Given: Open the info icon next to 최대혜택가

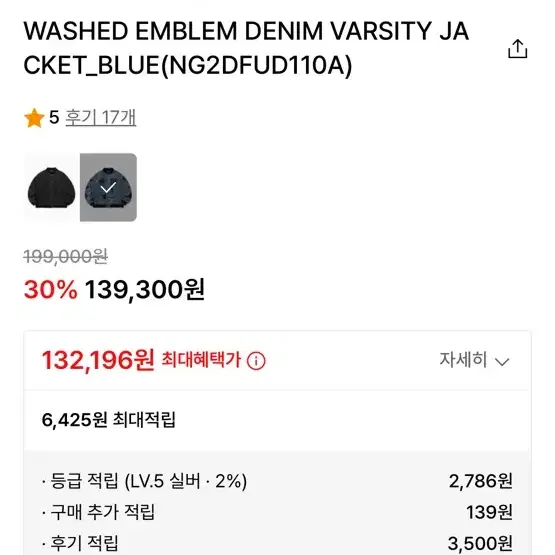Looking at the screenshot, I should (256, 361).
